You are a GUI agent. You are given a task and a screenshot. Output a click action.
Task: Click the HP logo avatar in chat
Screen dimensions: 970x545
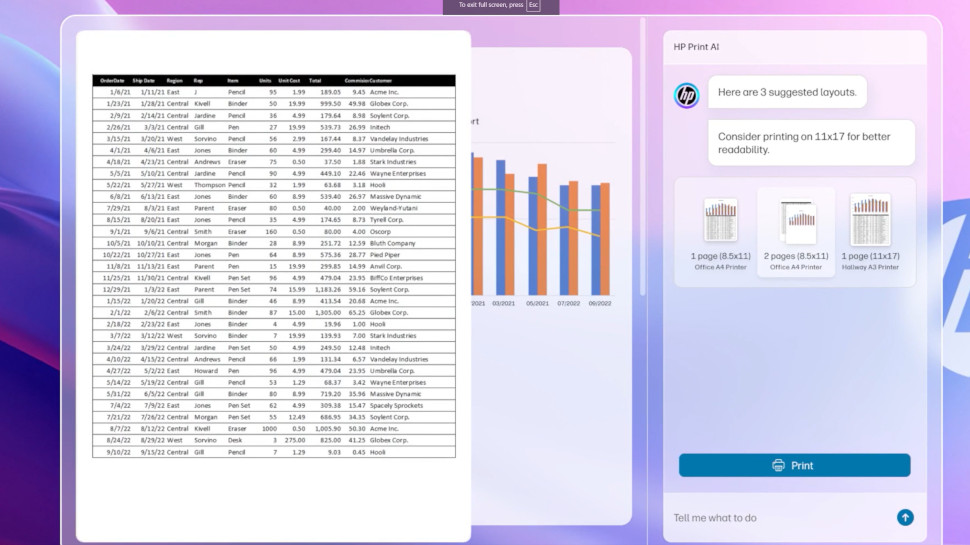click(x=686, y=95)
